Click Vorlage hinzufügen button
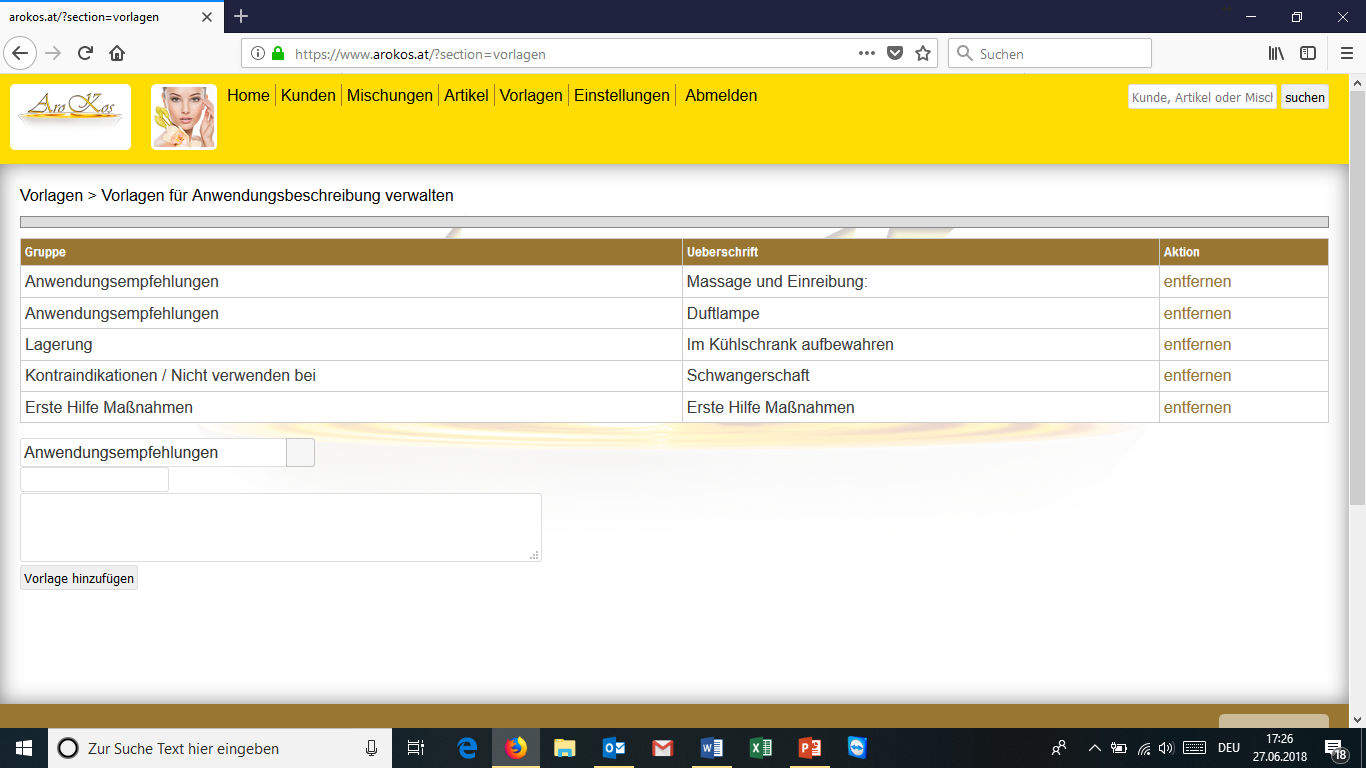 coord(79,578)
